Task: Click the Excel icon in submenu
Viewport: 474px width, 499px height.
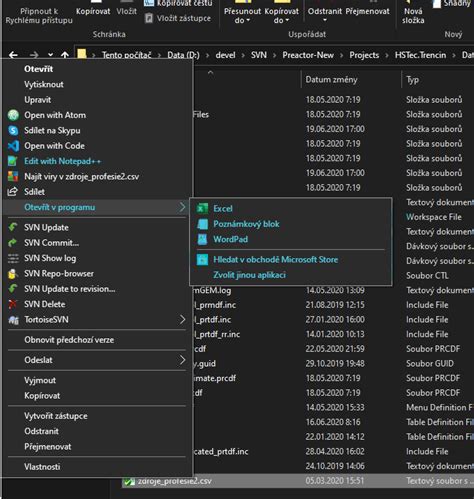Action: [202, 209]
